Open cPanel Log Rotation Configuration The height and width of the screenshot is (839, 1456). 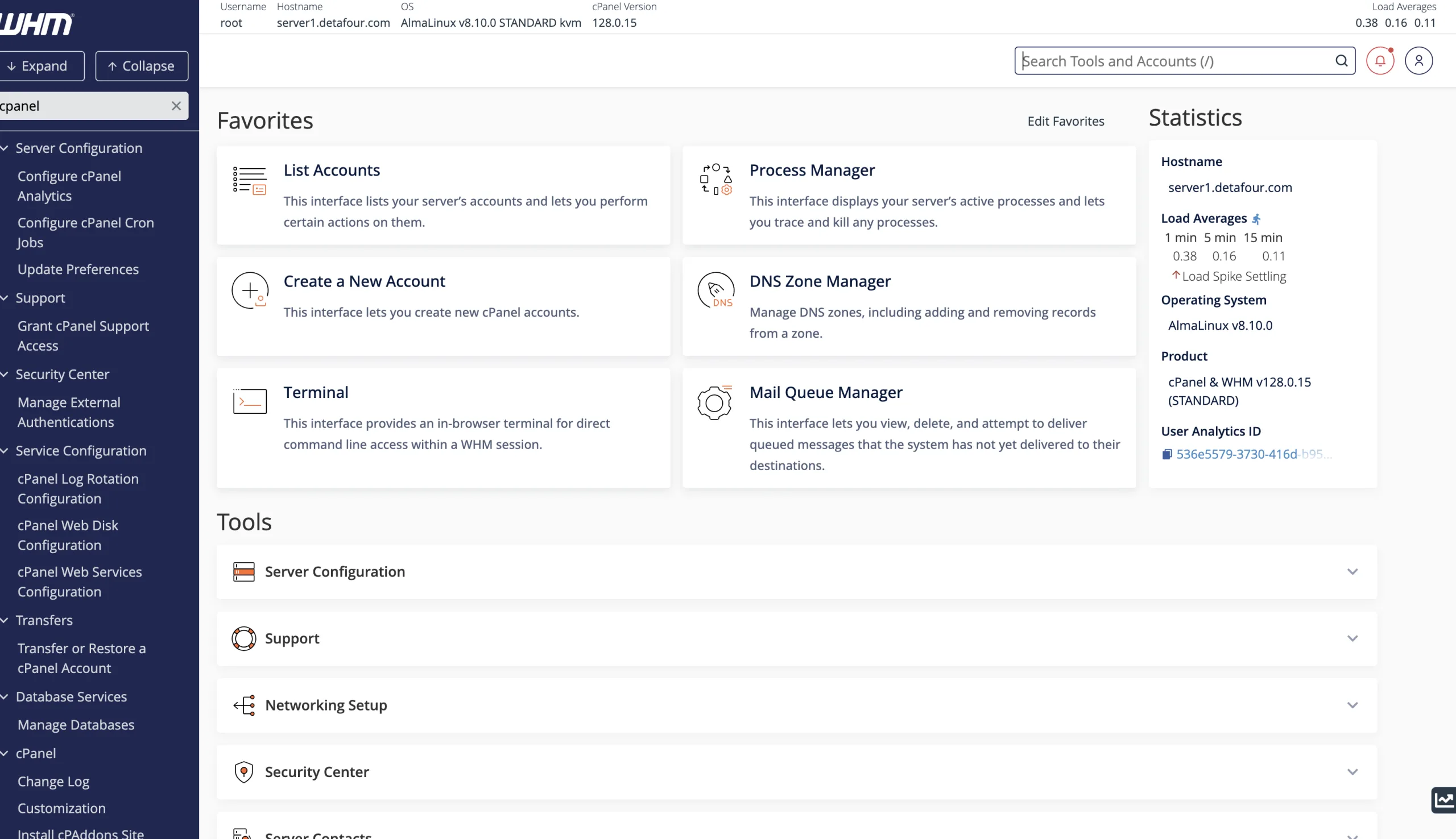(78, 489)
